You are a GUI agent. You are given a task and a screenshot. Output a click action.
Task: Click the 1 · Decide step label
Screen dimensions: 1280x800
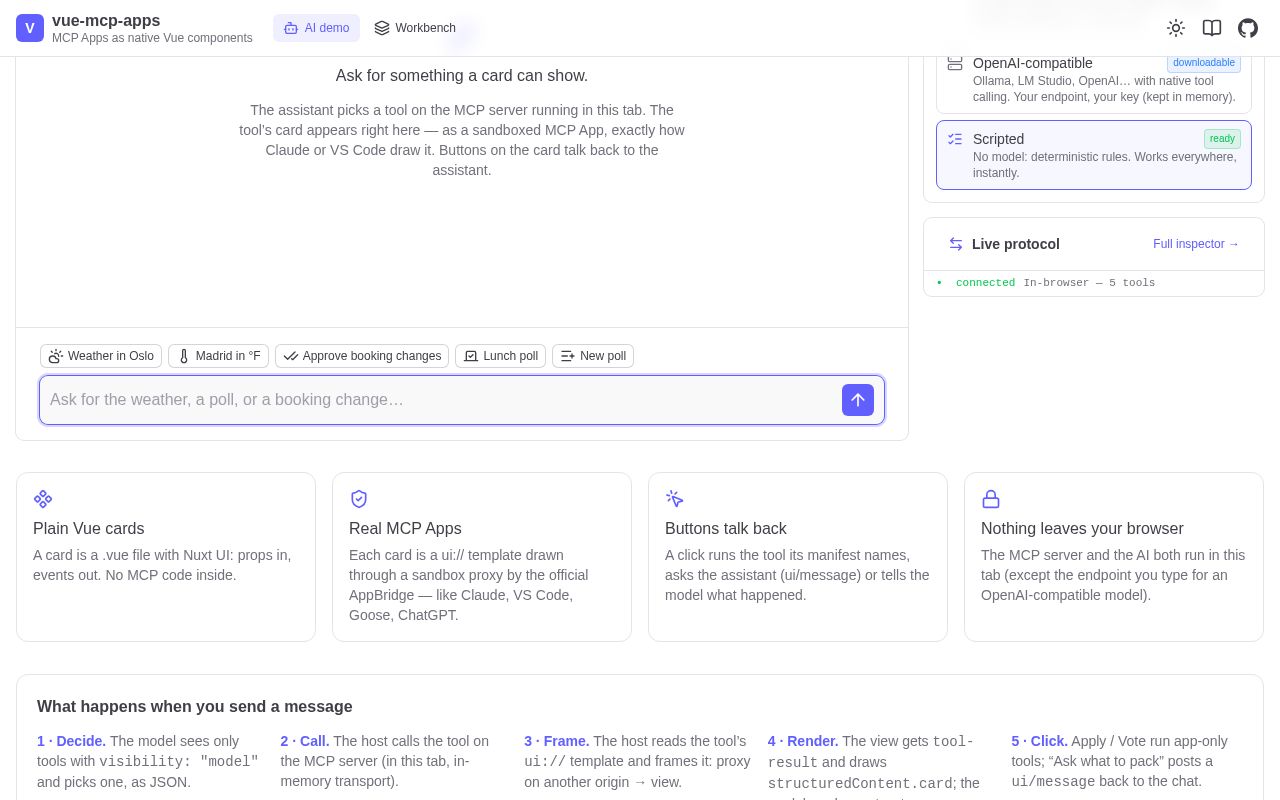pos(71,741)
